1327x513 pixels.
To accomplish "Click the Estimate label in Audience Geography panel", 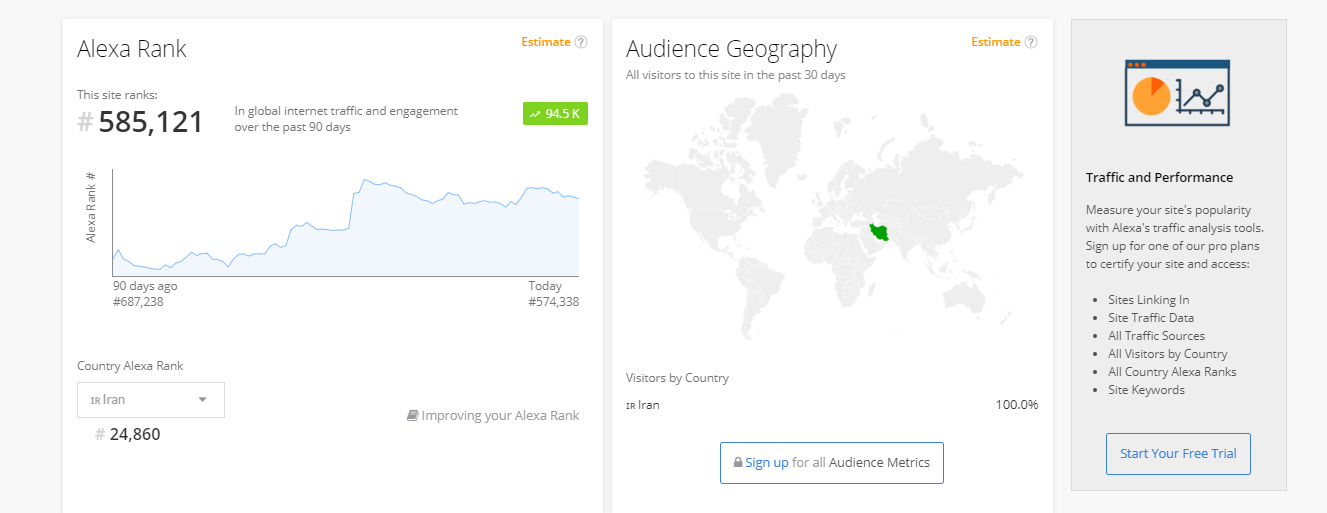I will point(996,42).
